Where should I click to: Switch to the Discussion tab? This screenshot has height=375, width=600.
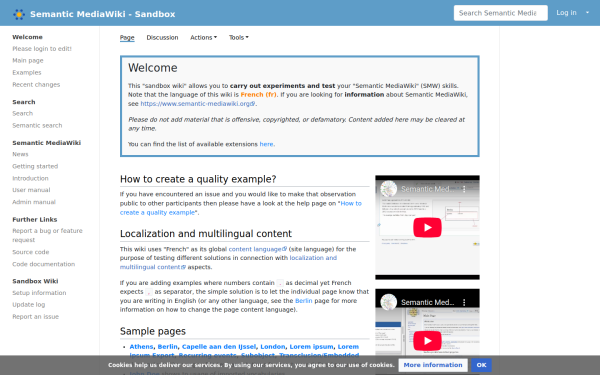tap(162, 38)
